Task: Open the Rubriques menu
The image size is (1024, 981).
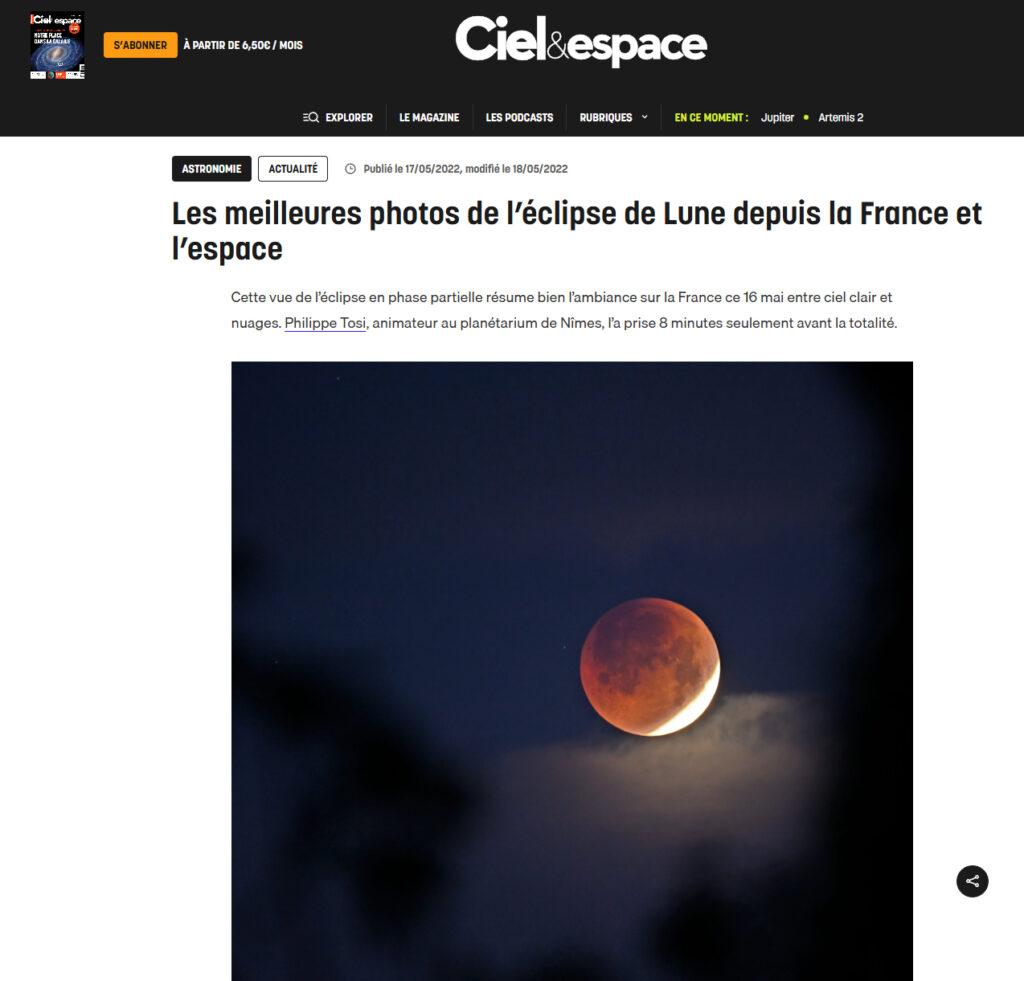Action: coord(605,118)
